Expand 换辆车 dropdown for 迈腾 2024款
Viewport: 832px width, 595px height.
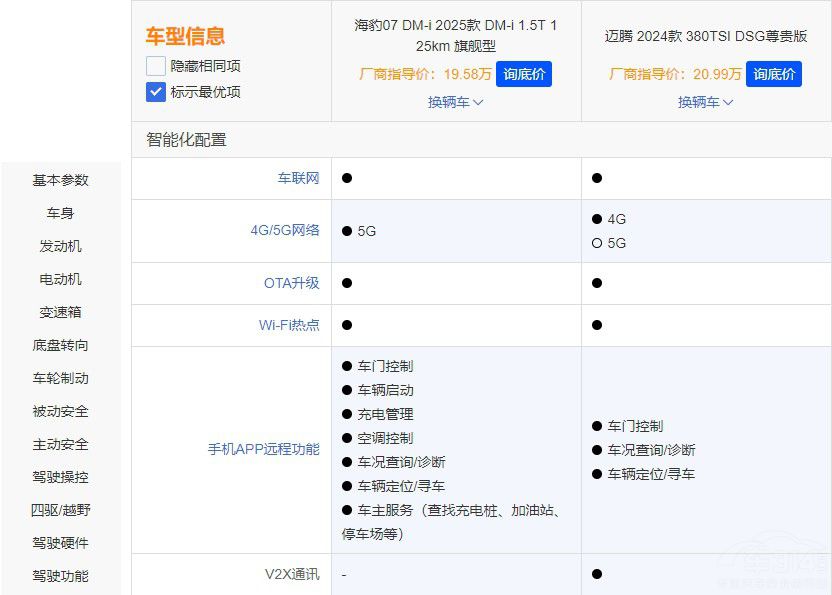[x=706, y=102]
